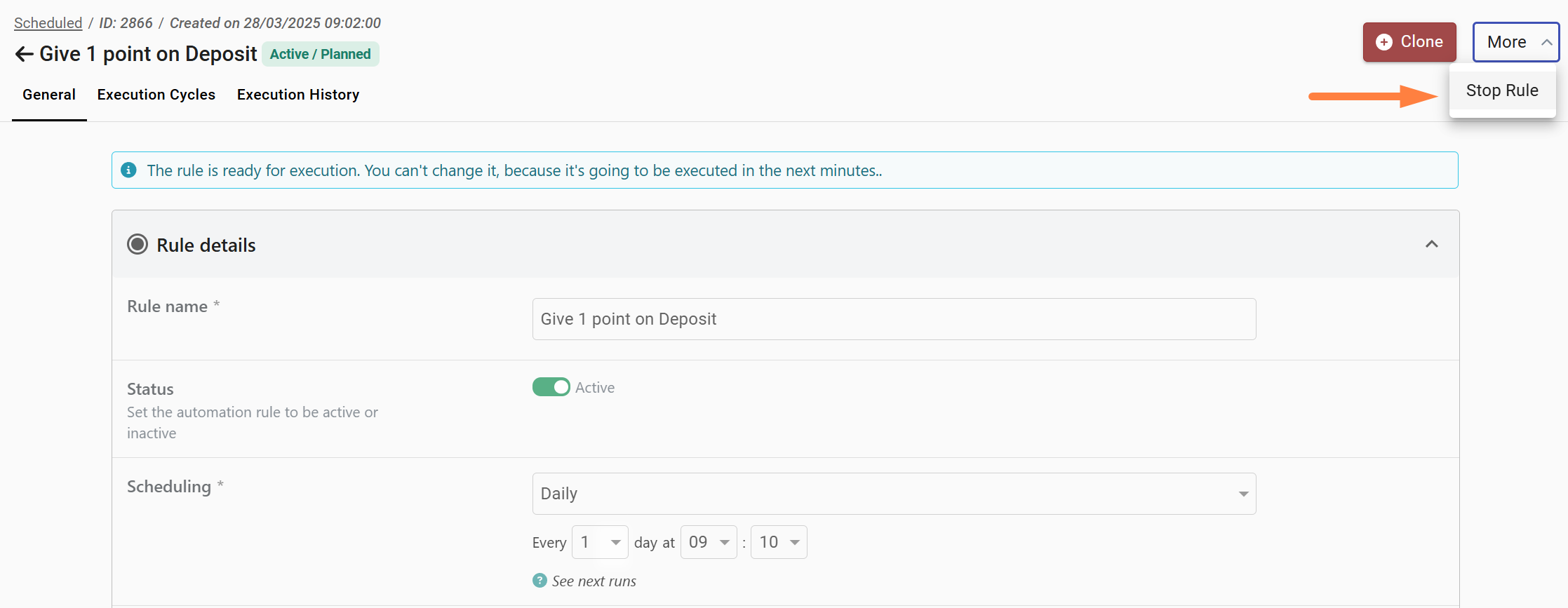The image size is (1568, 608).
Task: Open the Daily scheduling dropdown
Action: pyautogui.click(x=893, y=494)
